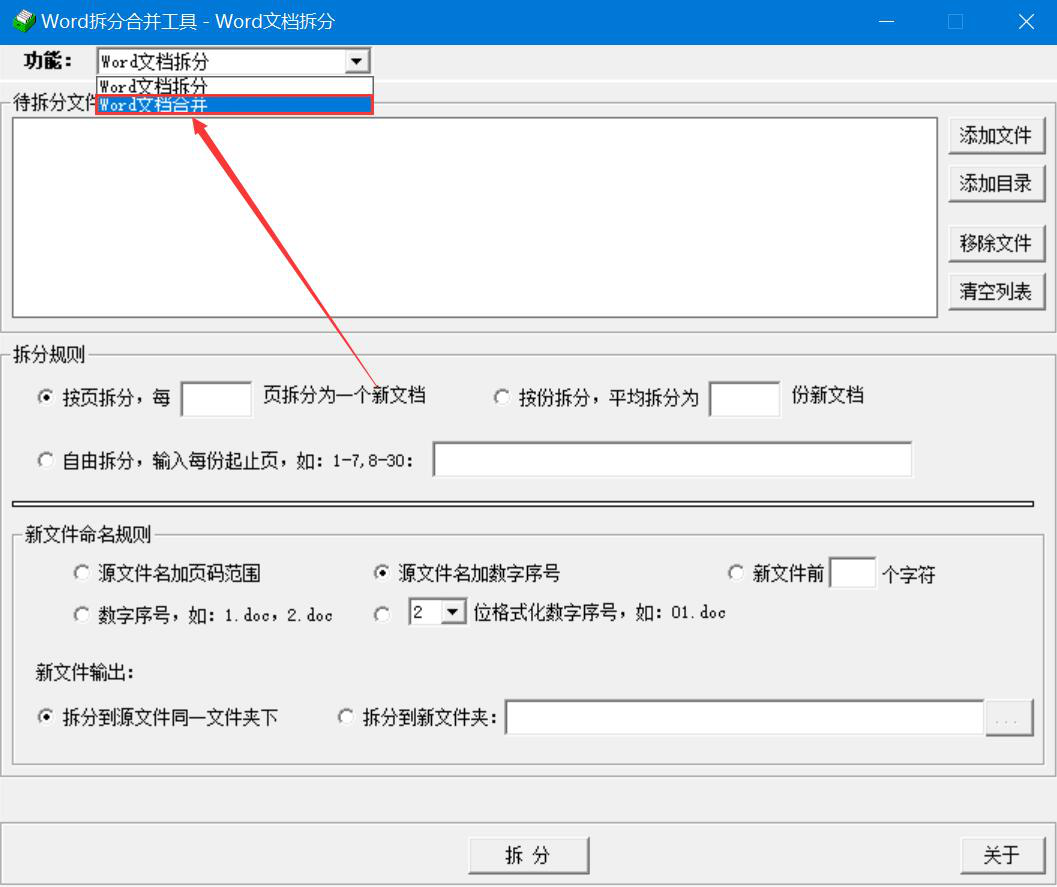Screen dimensions: 1057x887
Task: Click the 添加文件 button
Action: pos(996,135)
